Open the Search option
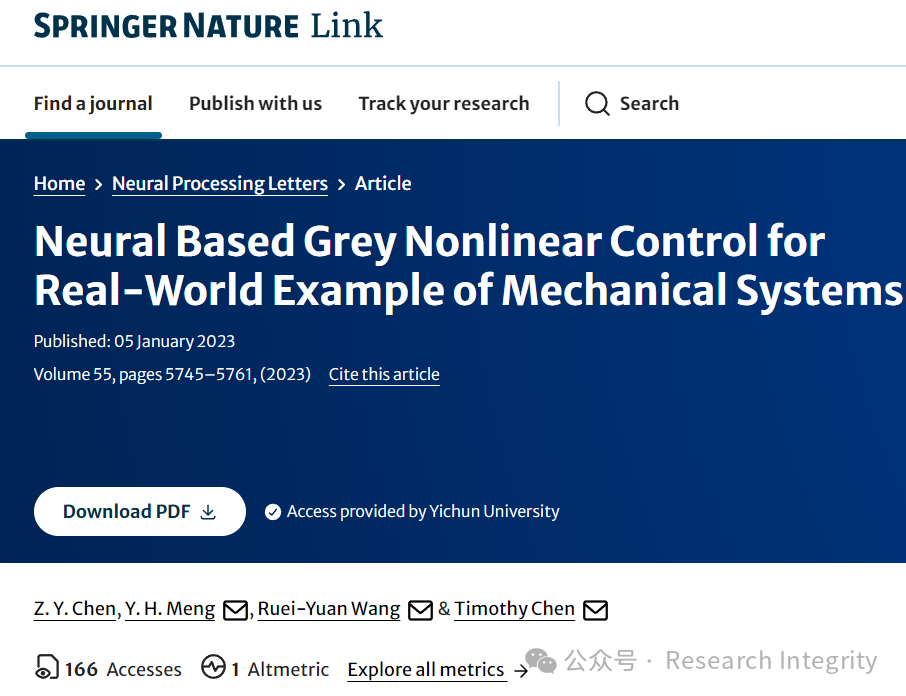The height and width of the screenshot is (696, 906). (x=632, y=103)
